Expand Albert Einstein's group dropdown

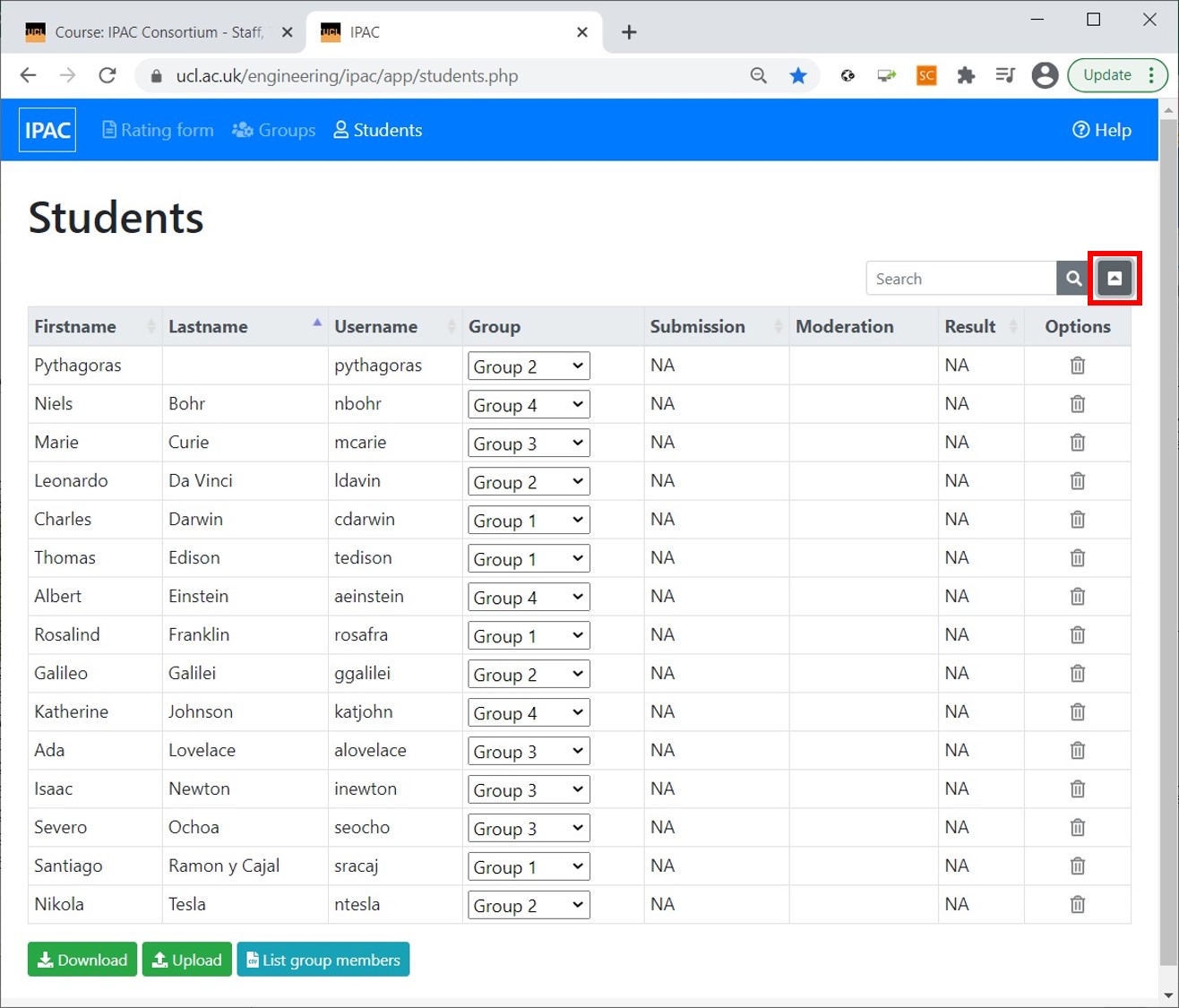click(529, 597)
